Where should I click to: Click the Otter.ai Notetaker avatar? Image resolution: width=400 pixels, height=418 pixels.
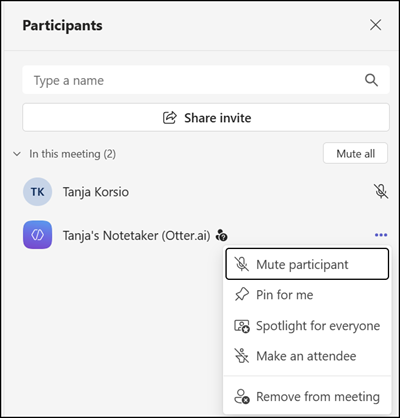37,235
